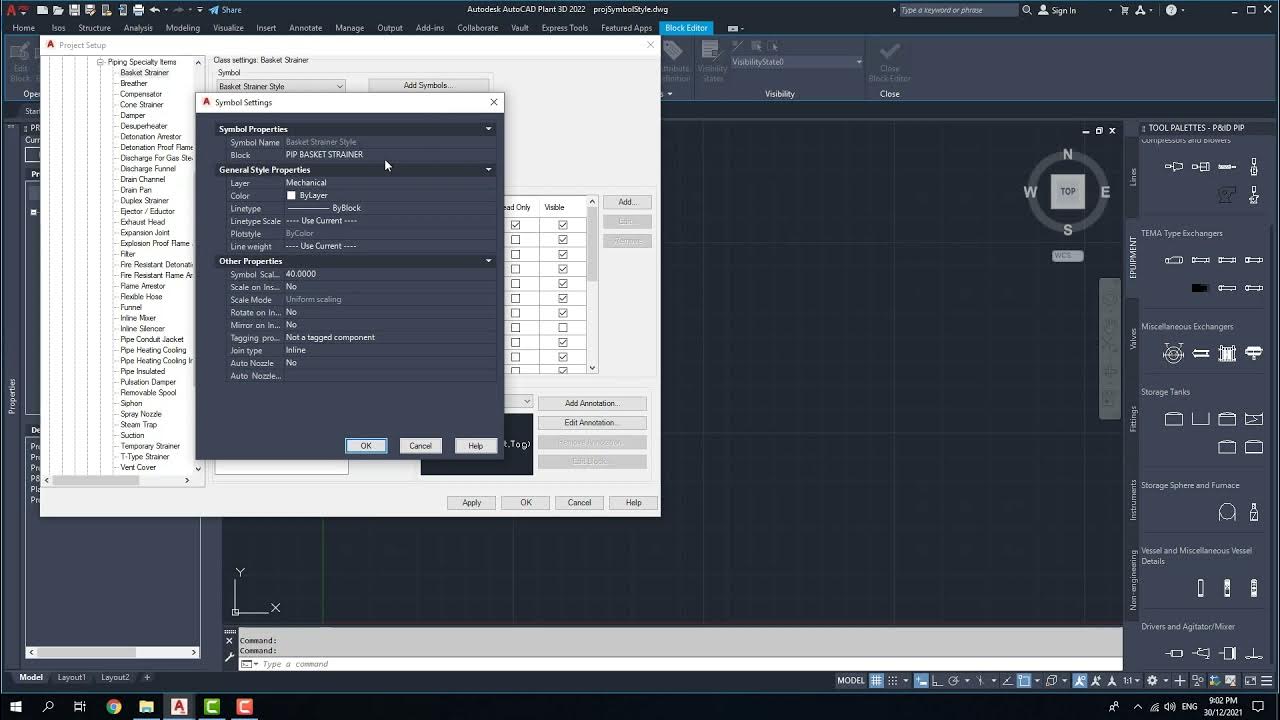Switch to Layout1 drawing tab
This screenshot has height=720, width=1280.
click(x=71, y=677)
